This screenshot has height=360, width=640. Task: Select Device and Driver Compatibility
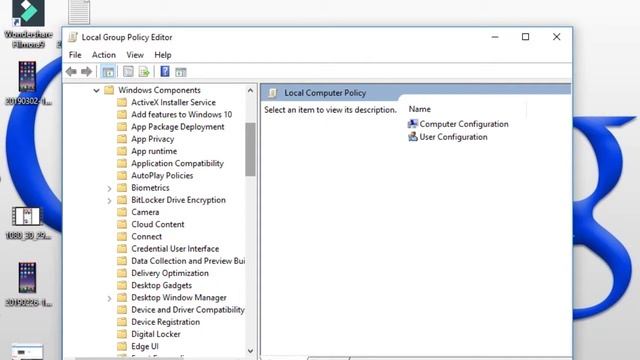coord(188,310)
